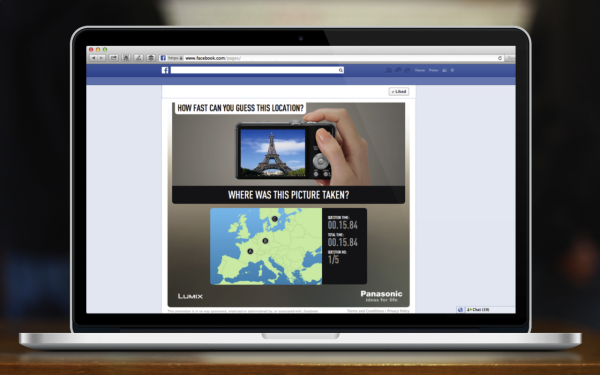The image size is (600, 375).
Task: Open the notifications globe icon
Action: pos(407,70)
